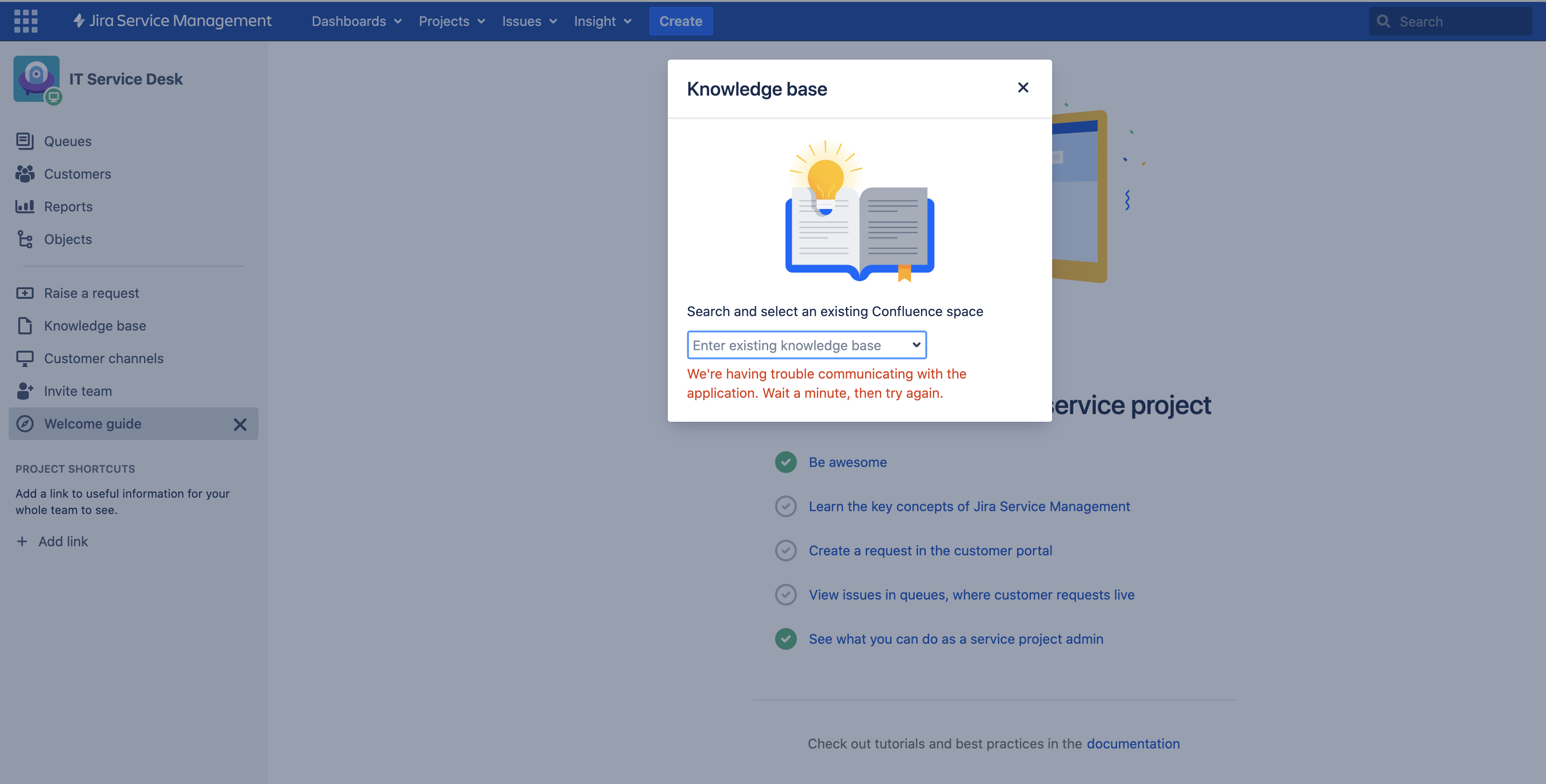Expand the Dashboards menu
The height and width of the screenshot is (784, 1546).
pos(356,21)
